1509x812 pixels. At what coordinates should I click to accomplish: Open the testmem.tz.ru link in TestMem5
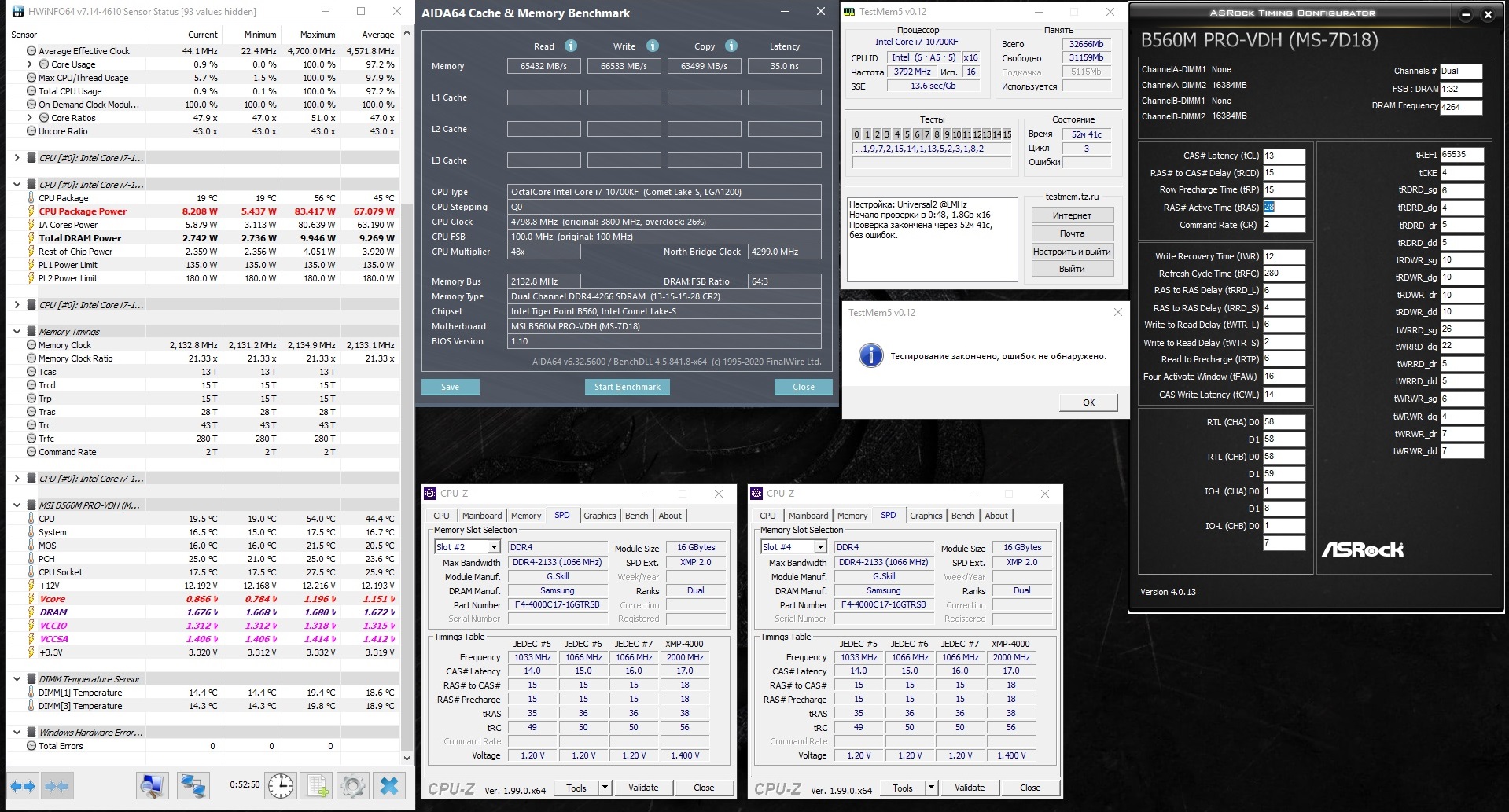point(1072,197)
